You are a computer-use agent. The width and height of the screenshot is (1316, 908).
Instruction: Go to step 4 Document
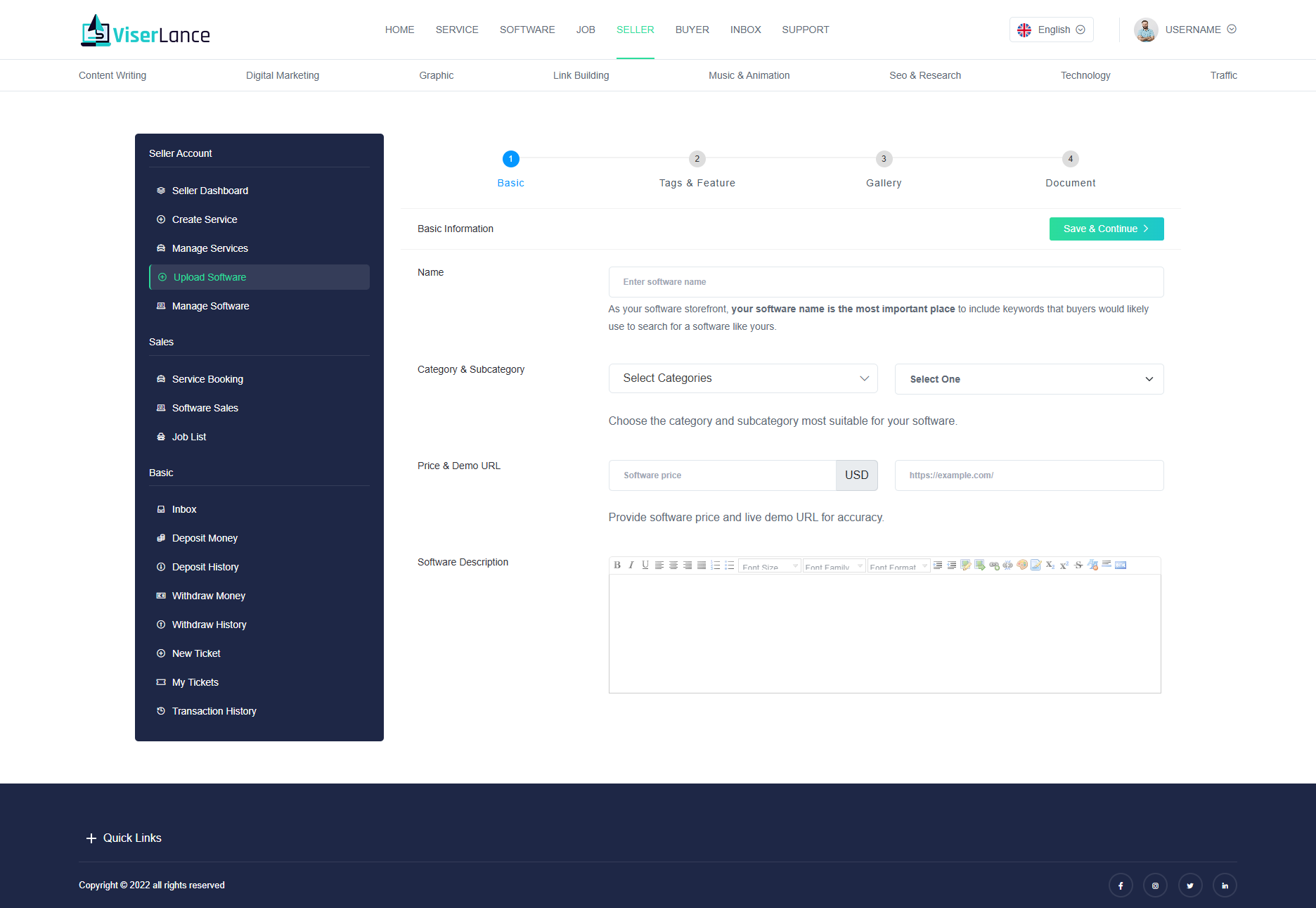click(x=1070, y=171)
